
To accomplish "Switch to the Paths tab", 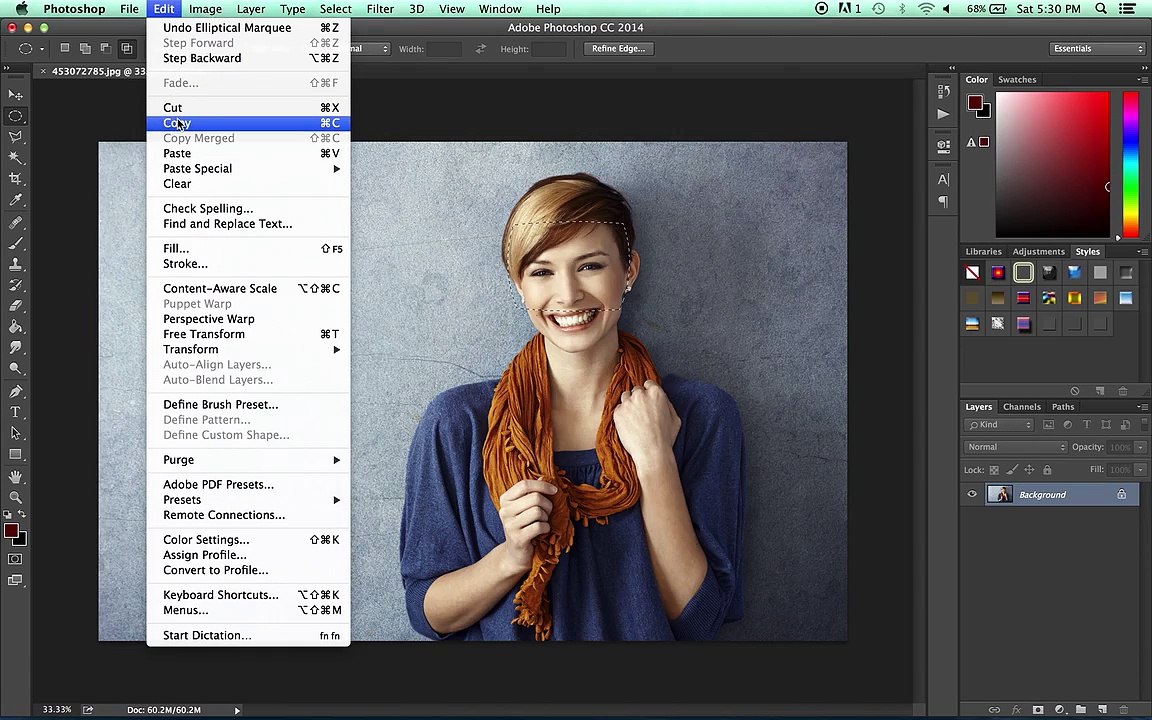I will (x=1062, y=406).
